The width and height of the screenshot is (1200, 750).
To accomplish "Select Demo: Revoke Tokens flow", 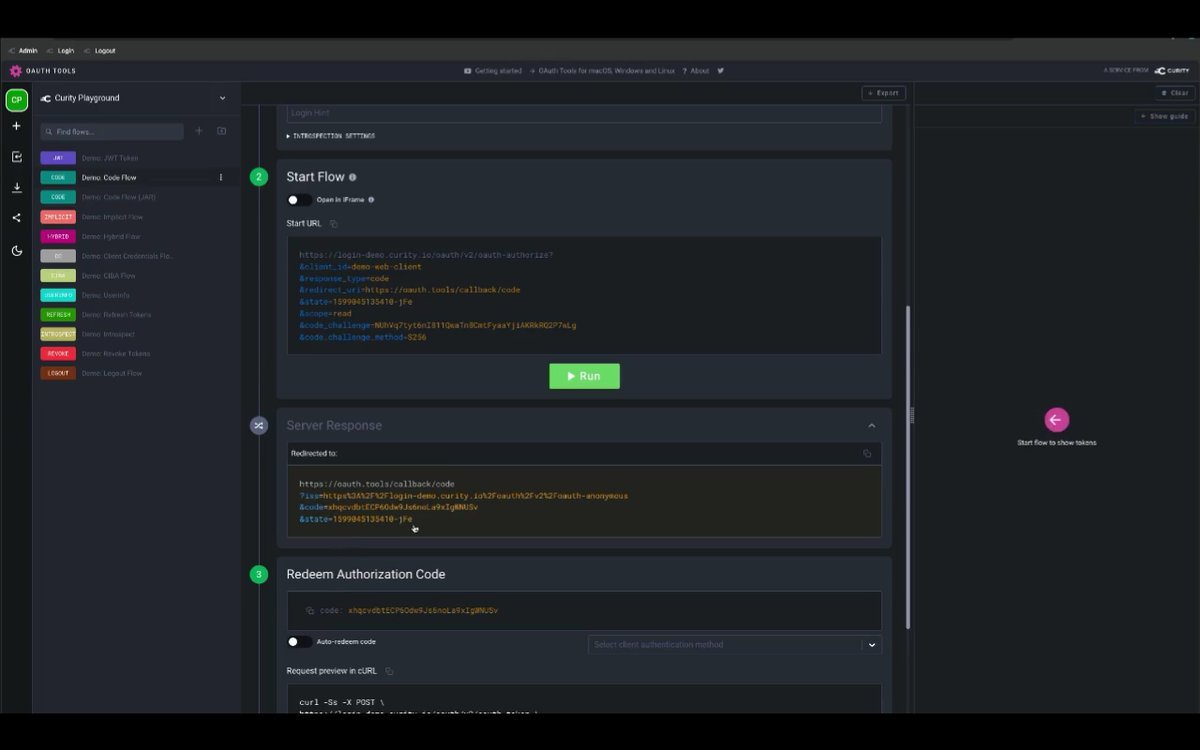I will (x=115, y=354).
